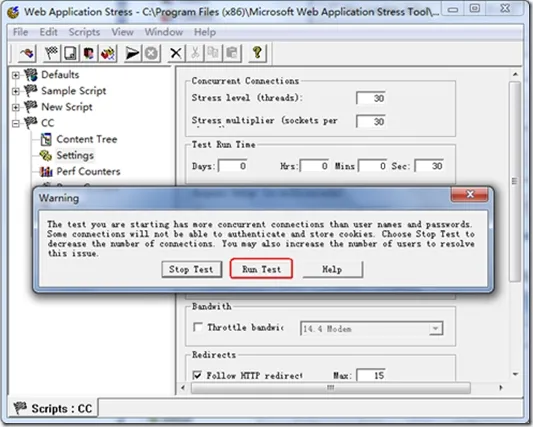The height and width of the screenshot is (427, 533).
Task: Collapse the CC tree node
Action: coord(16,124)
